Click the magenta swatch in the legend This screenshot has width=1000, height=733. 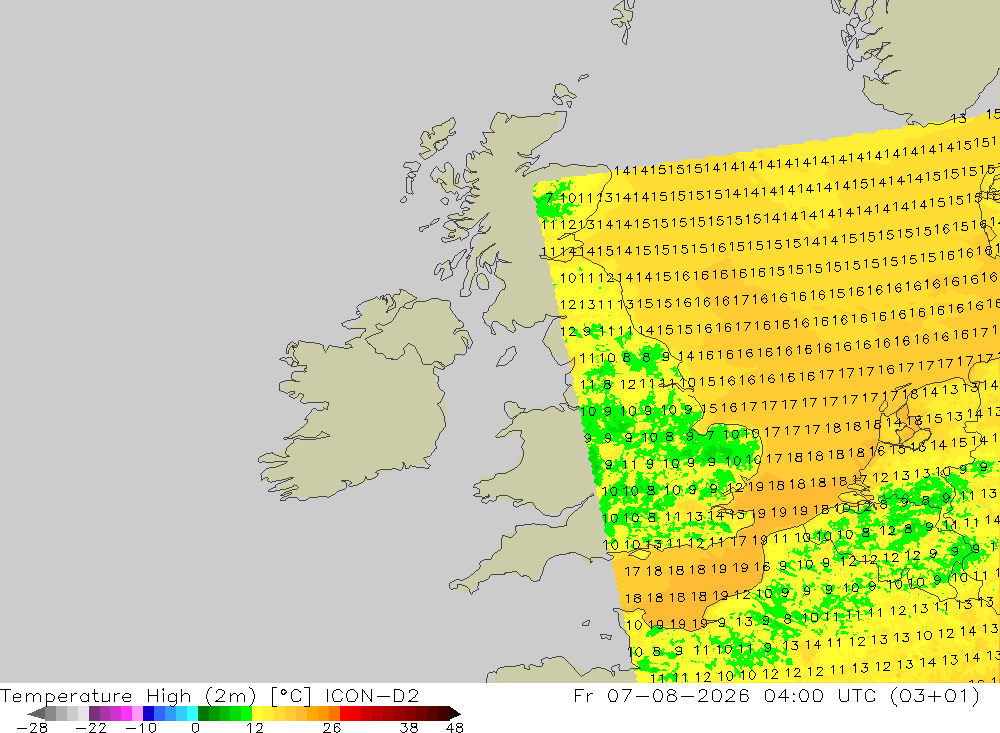point(126,713)
